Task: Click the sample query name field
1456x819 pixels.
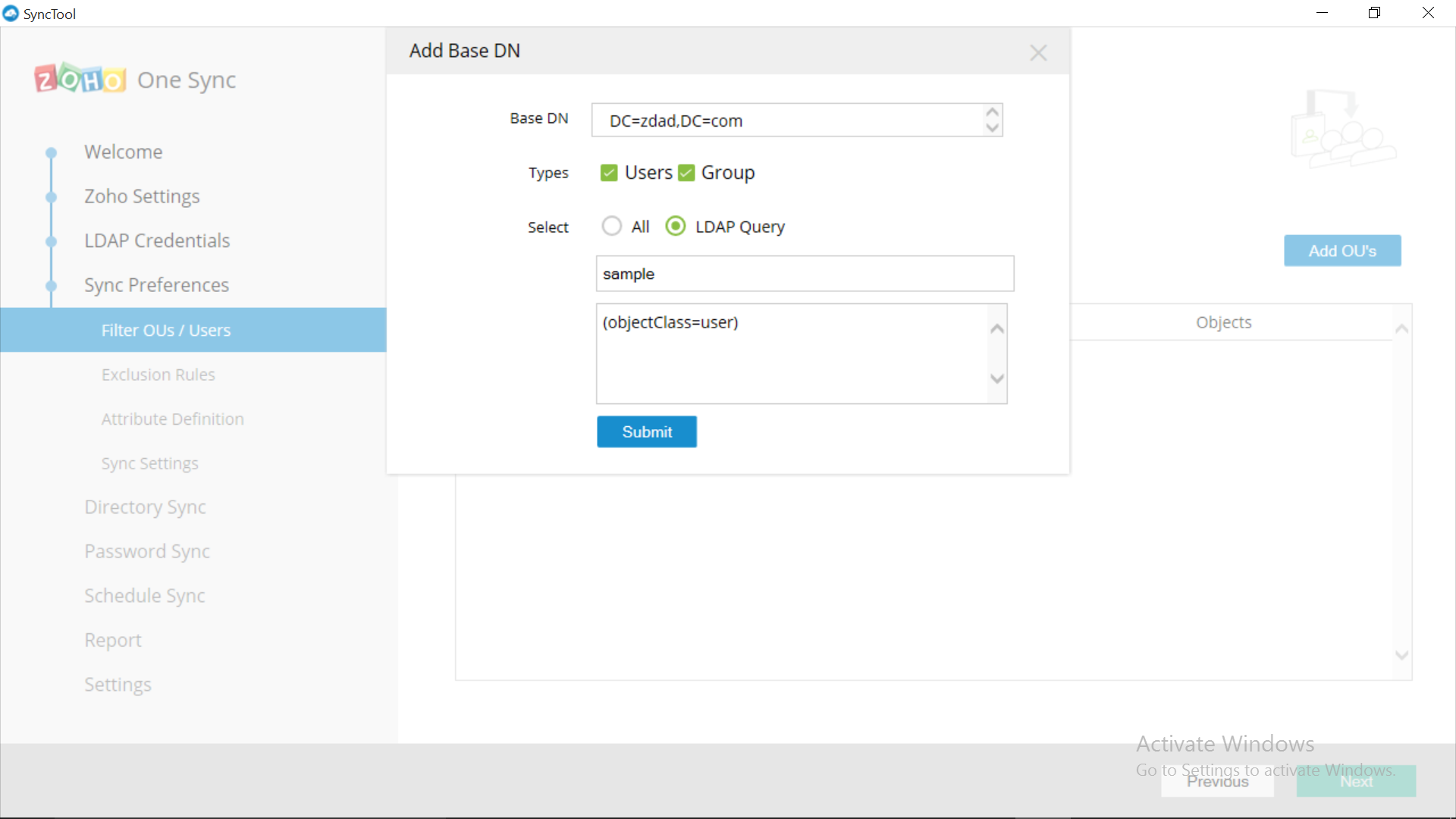Action: [804, 274]
